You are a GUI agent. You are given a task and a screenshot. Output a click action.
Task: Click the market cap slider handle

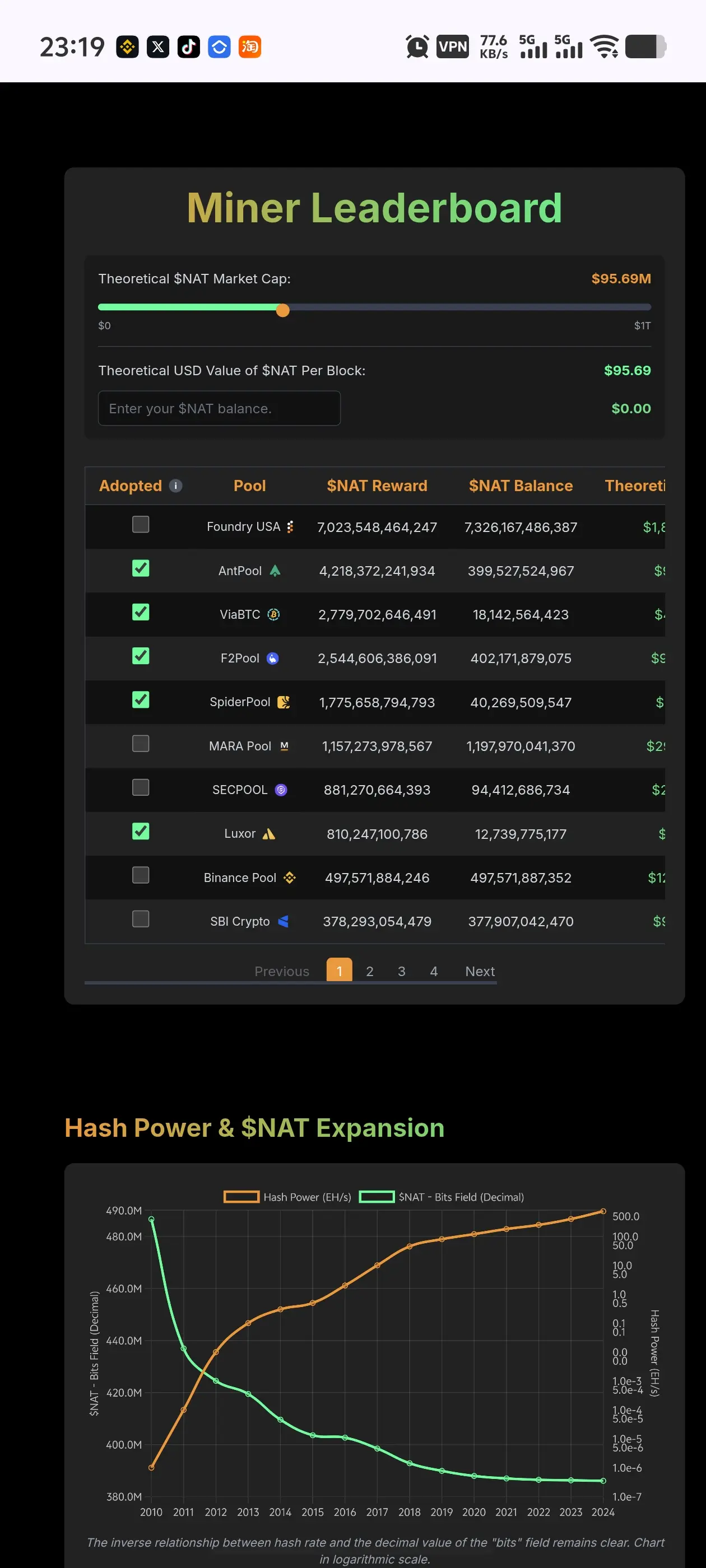282,310
